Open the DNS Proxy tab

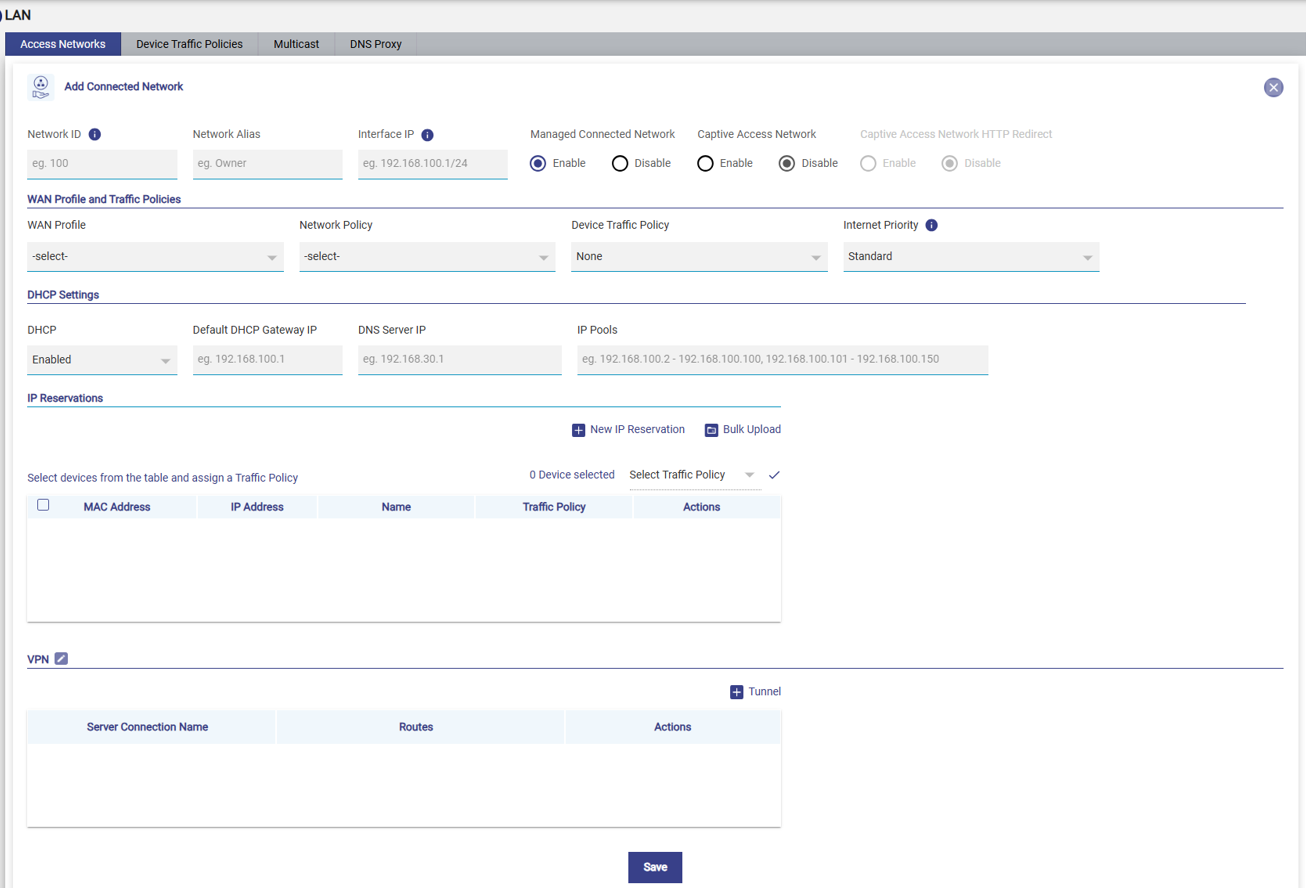375,44
